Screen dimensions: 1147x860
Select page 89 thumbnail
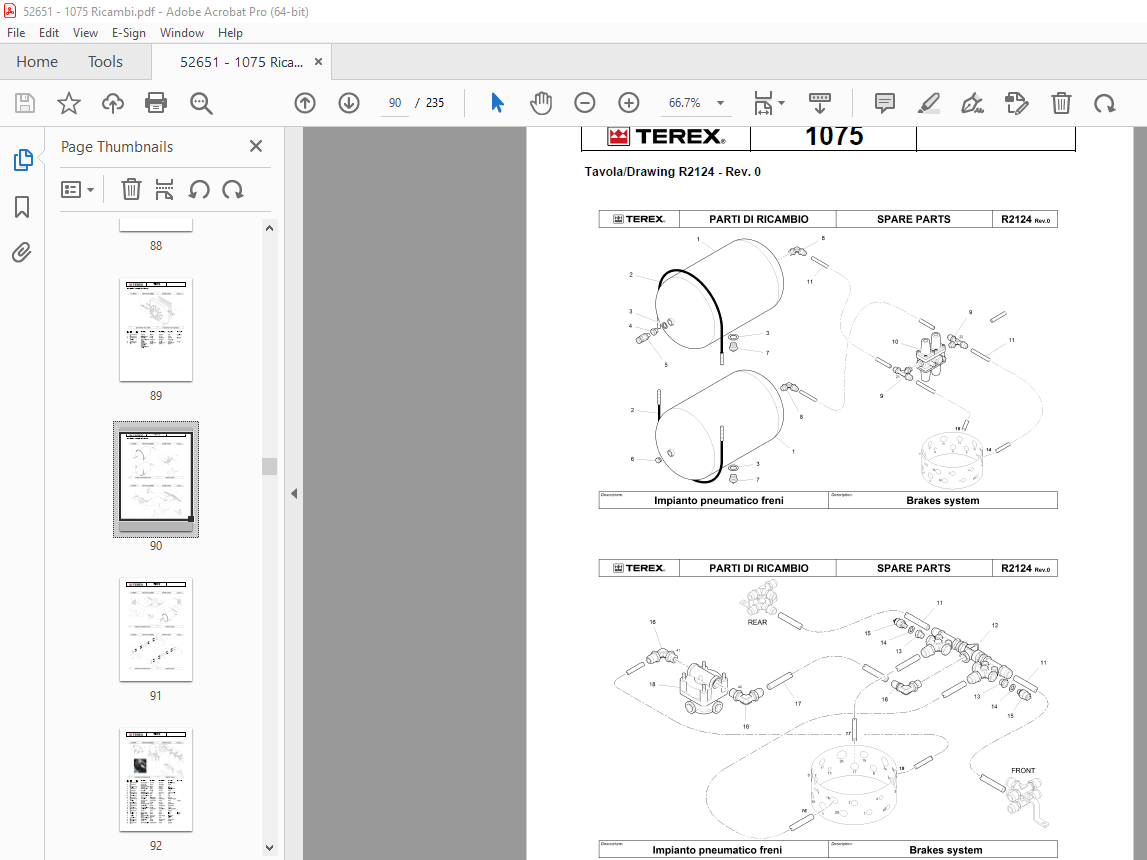[156, 330]
